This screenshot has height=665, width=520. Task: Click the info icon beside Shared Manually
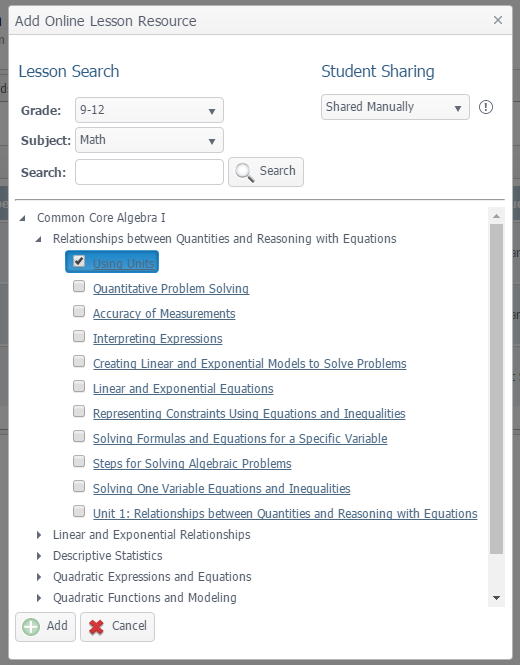click(x=486, y=107)
